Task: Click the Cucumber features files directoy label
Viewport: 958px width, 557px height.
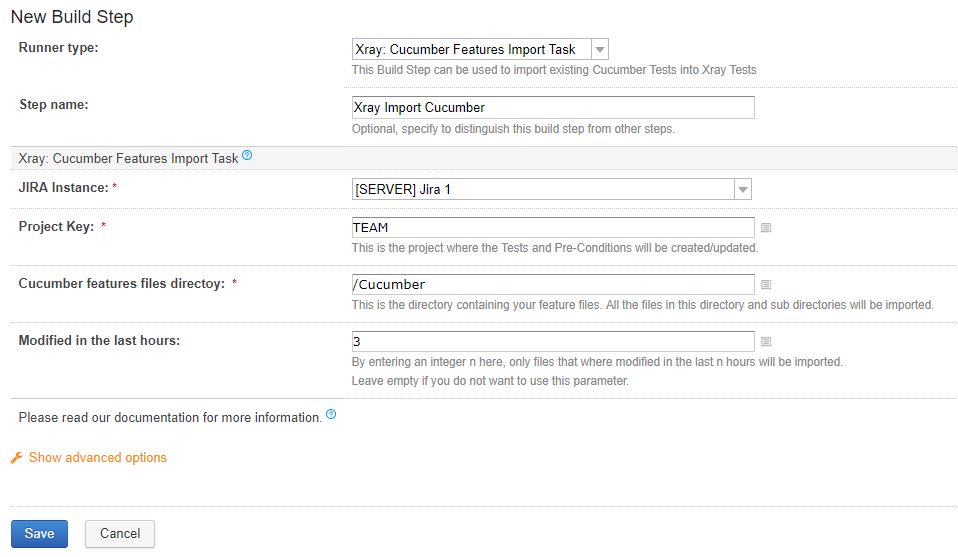Action: point(122,283)
